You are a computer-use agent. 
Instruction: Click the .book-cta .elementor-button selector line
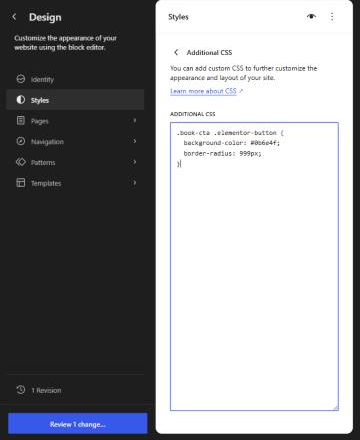[x=230, y=133]
